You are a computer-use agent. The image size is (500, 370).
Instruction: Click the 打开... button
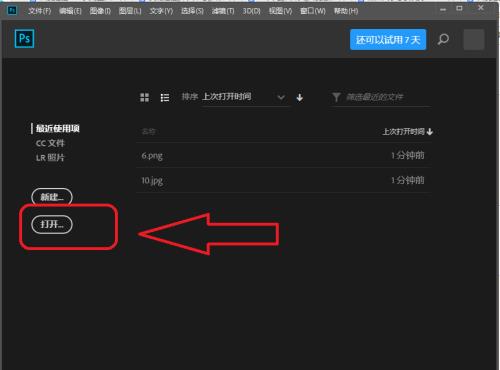(x=52, y=224)
